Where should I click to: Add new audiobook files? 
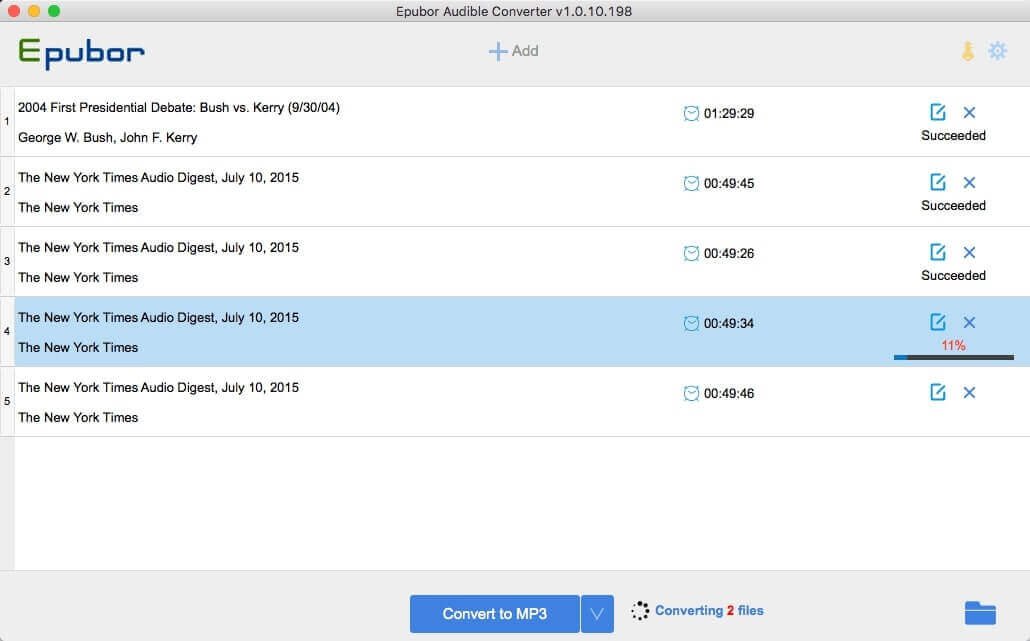pyautogui.click(x=514, y=51)
